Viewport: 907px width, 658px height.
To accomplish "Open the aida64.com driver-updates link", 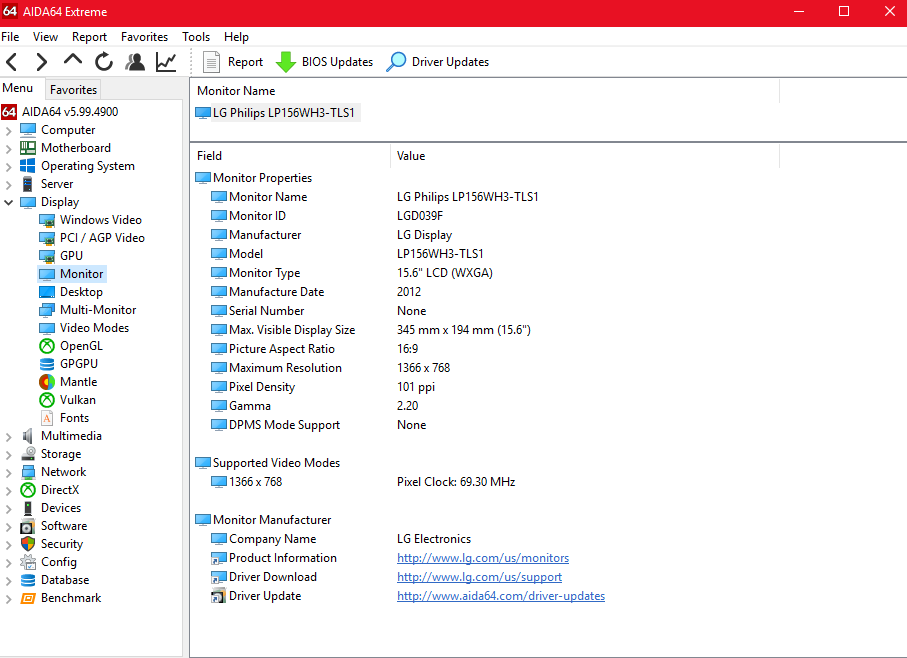I will [x=501, y=596].
